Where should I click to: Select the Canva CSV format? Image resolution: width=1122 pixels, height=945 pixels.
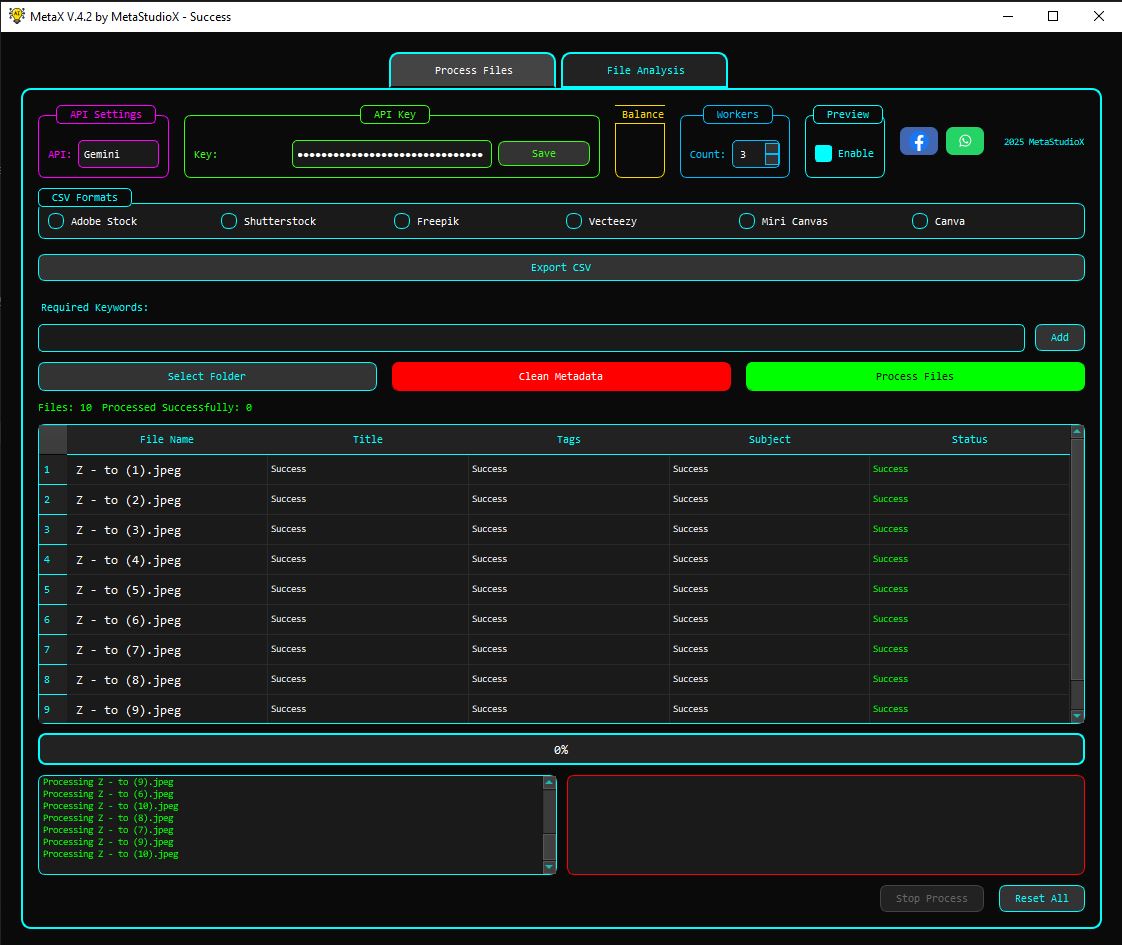(920, 221)
